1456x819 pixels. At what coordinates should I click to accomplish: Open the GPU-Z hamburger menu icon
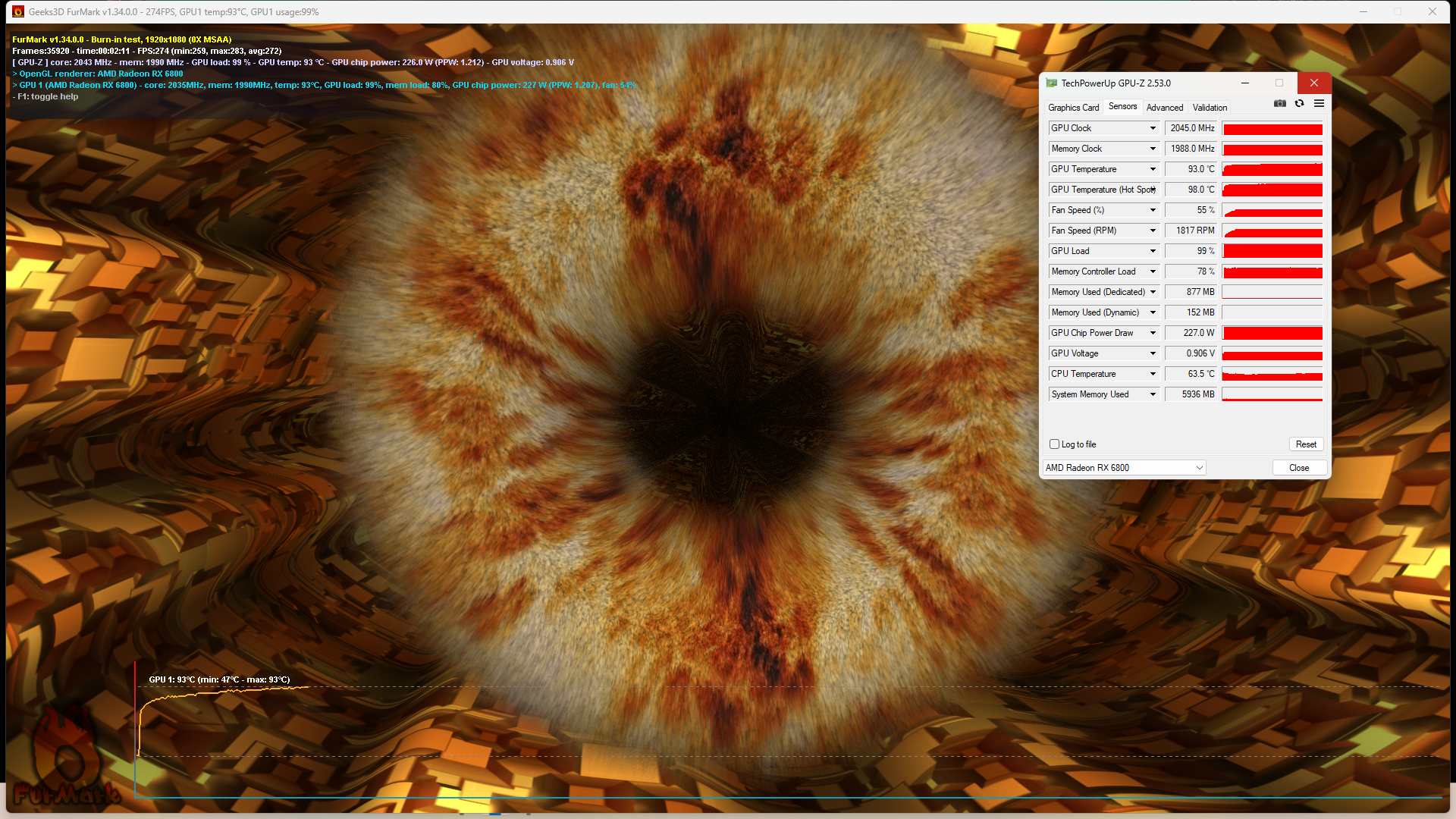coord(1319,104)
